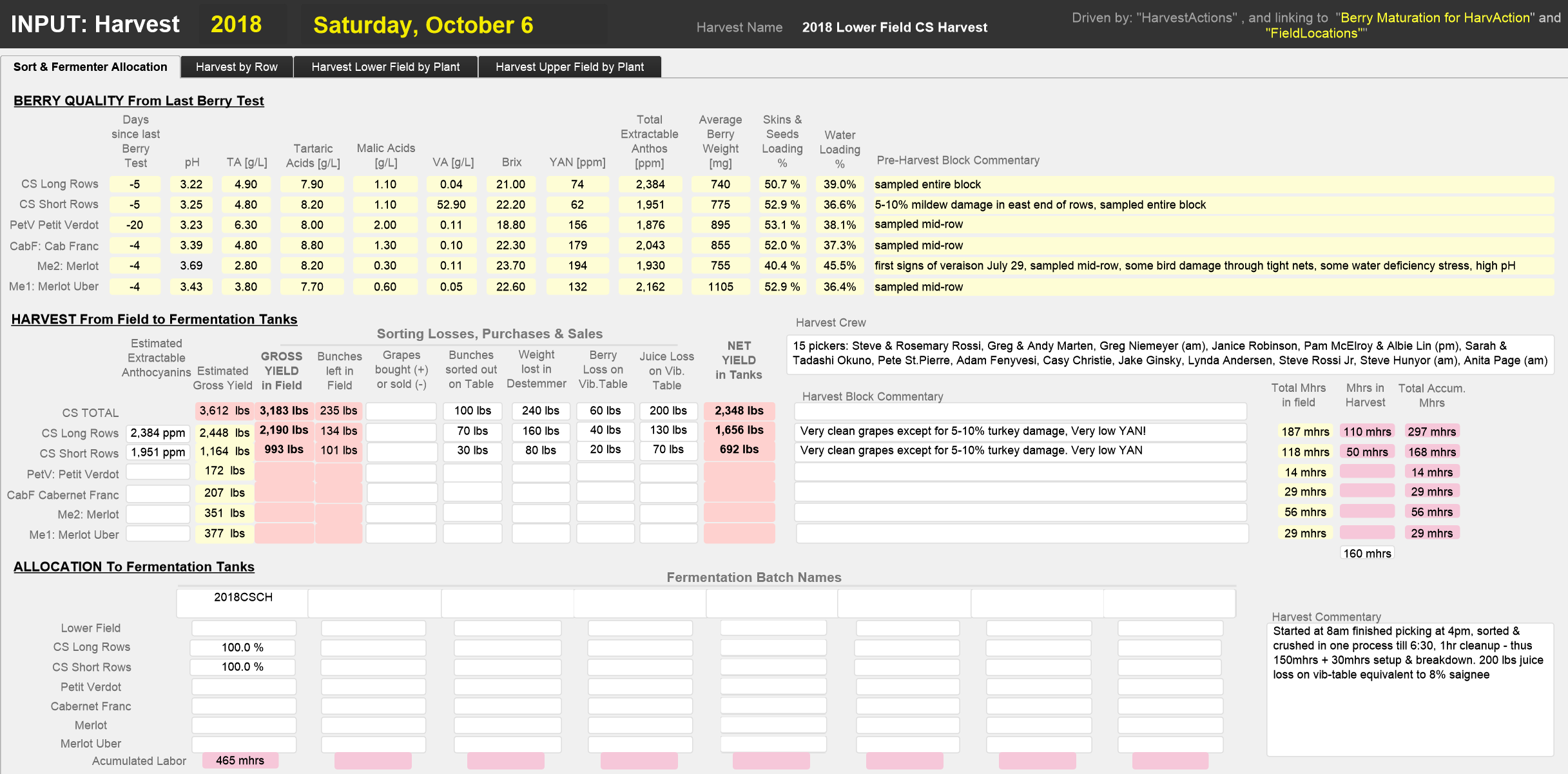Click Me1 Merlot Uber estimated yield 377 lbs

[x=224, y=534]
